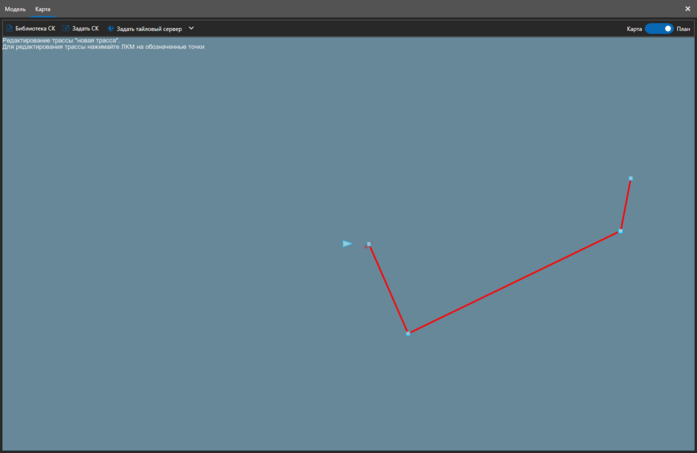The height and width of the screenshot is (453, 697).
Task: Click the blue arrow start marker
Action: point(347,243)
